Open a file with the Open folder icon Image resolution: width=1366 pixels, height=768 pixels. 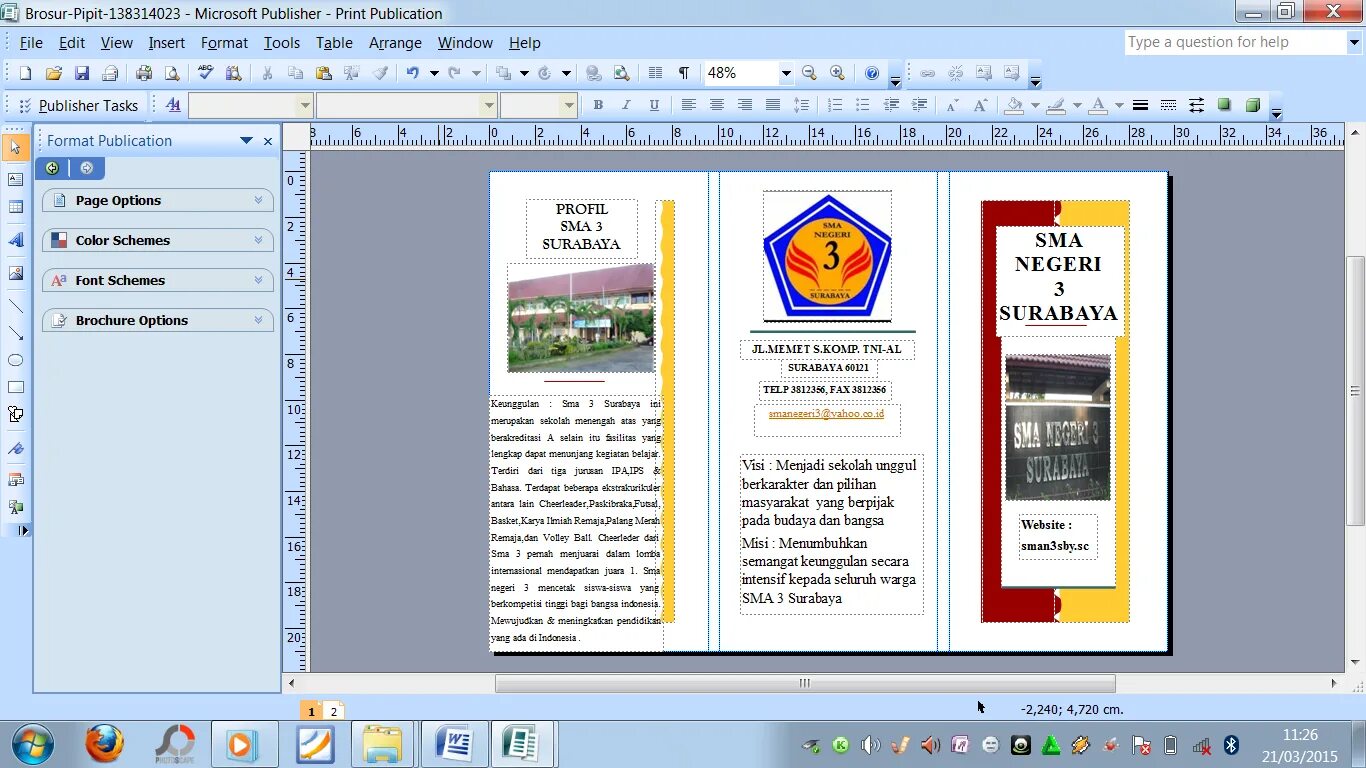[54, 73]
